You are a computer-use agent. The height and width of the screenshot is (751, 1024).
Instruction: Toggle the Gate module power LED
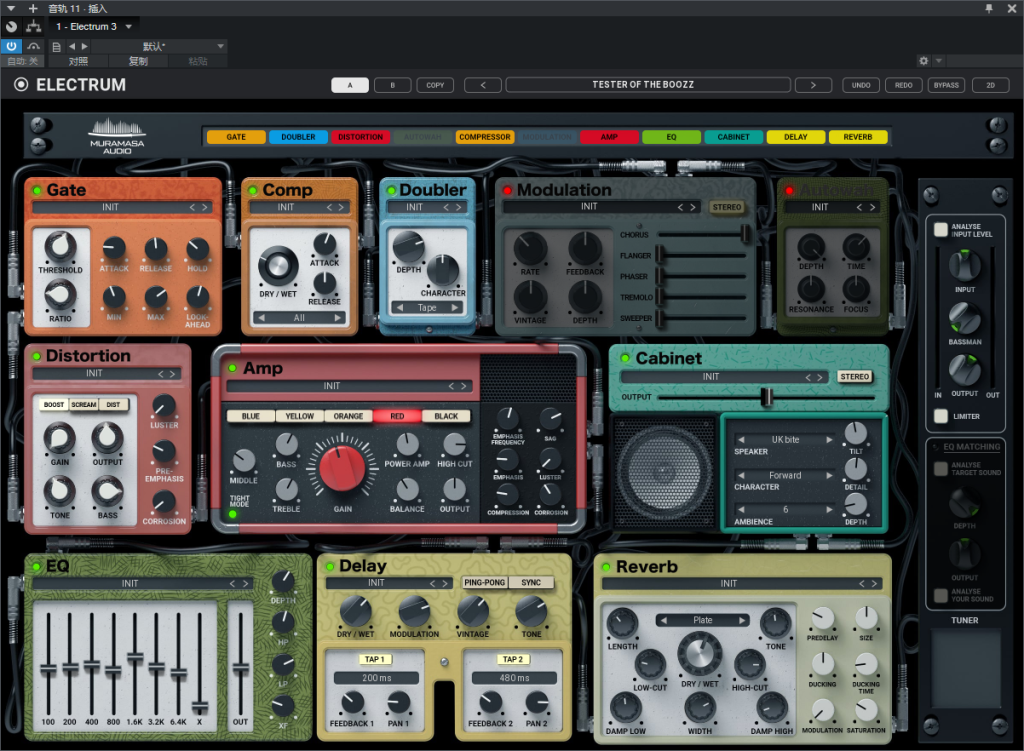click(37, 190)
